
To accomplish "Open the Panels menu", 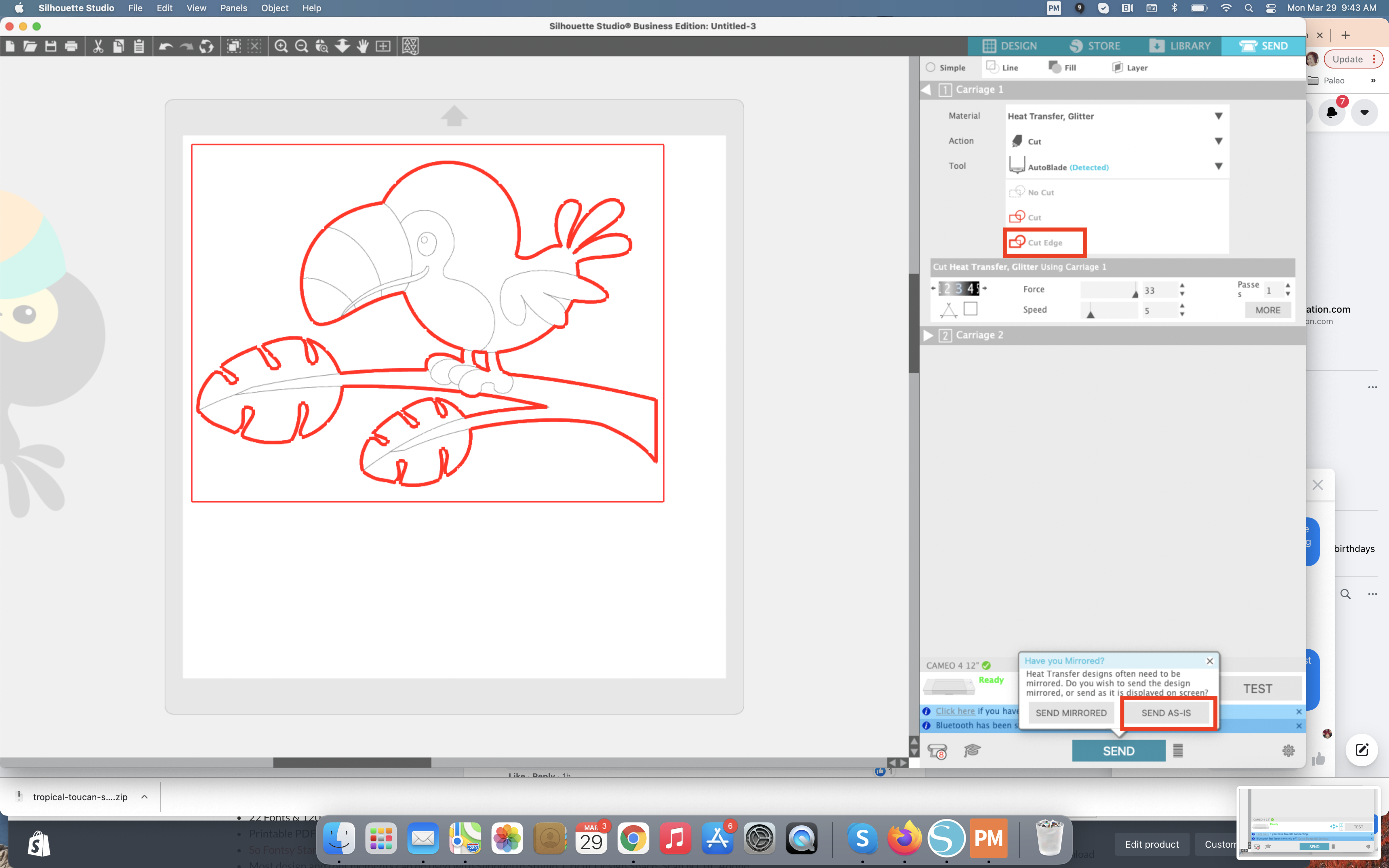I will pos(233,8).
